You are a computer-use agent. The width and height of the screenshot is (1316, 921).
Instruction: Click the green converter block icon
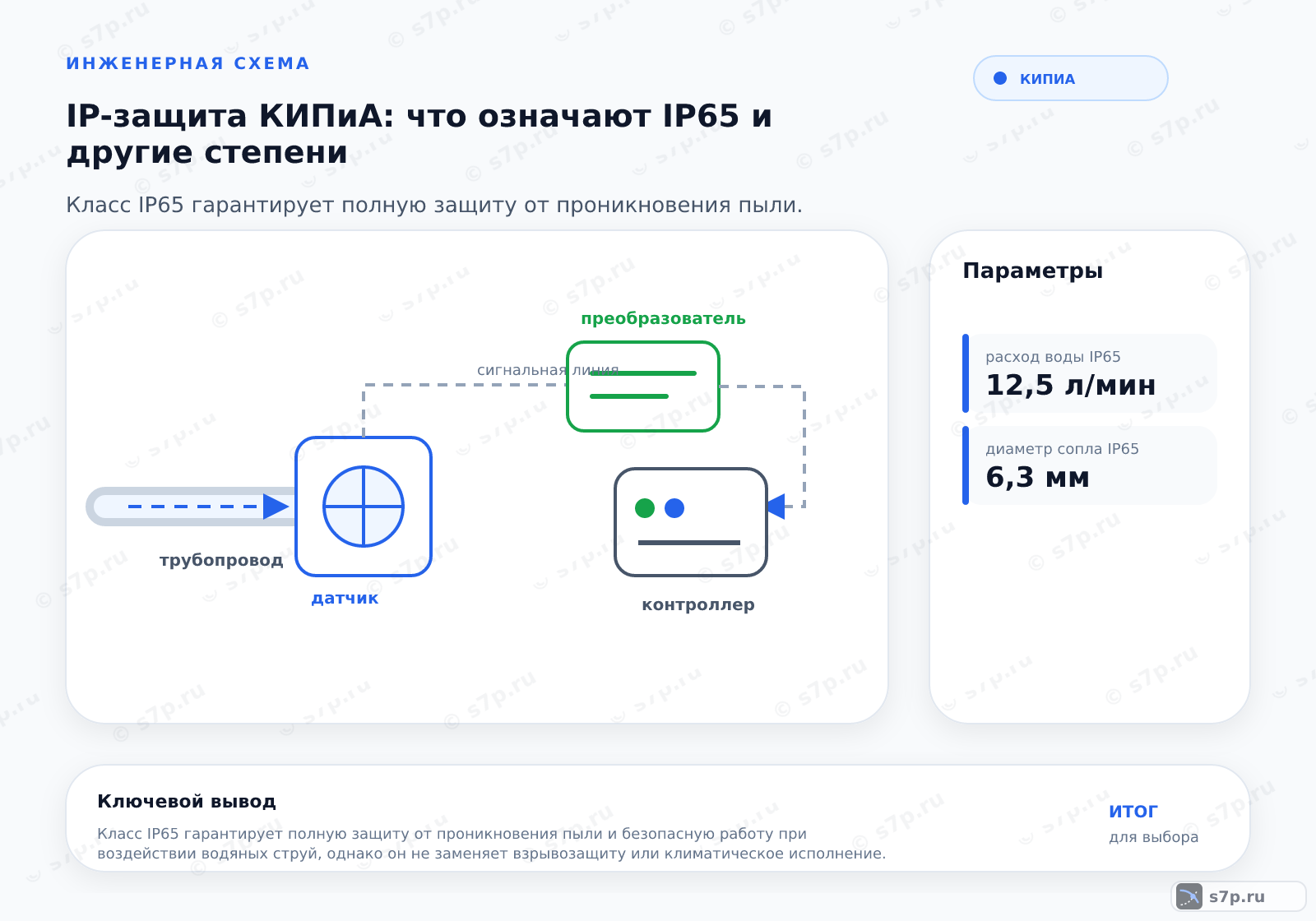[x=643, y=386]
